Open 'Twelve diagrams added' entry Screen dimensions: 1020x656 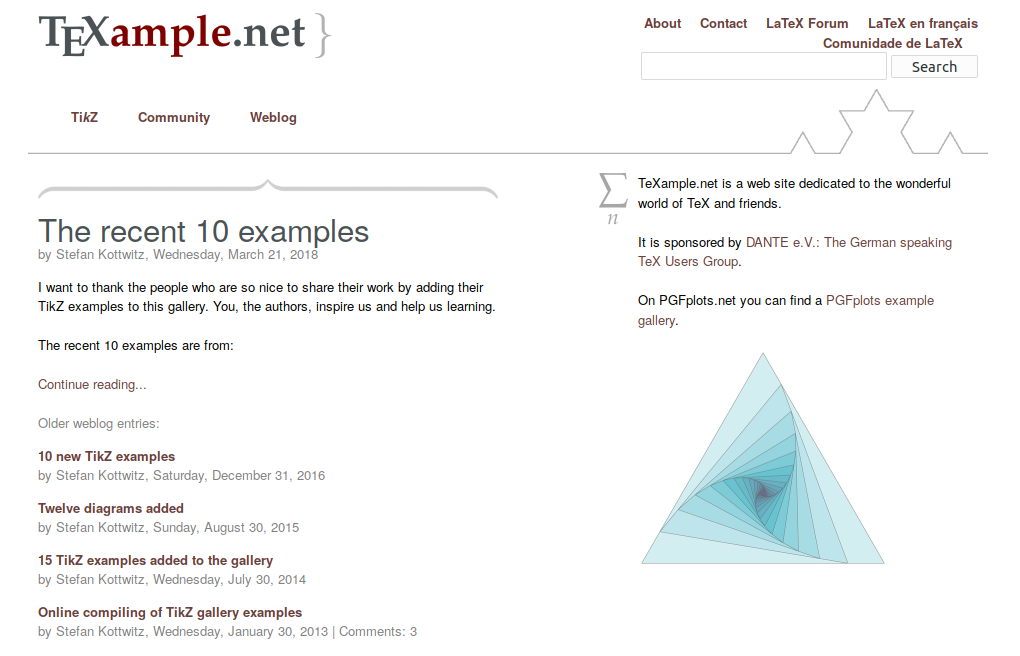[x=111, y=508]
